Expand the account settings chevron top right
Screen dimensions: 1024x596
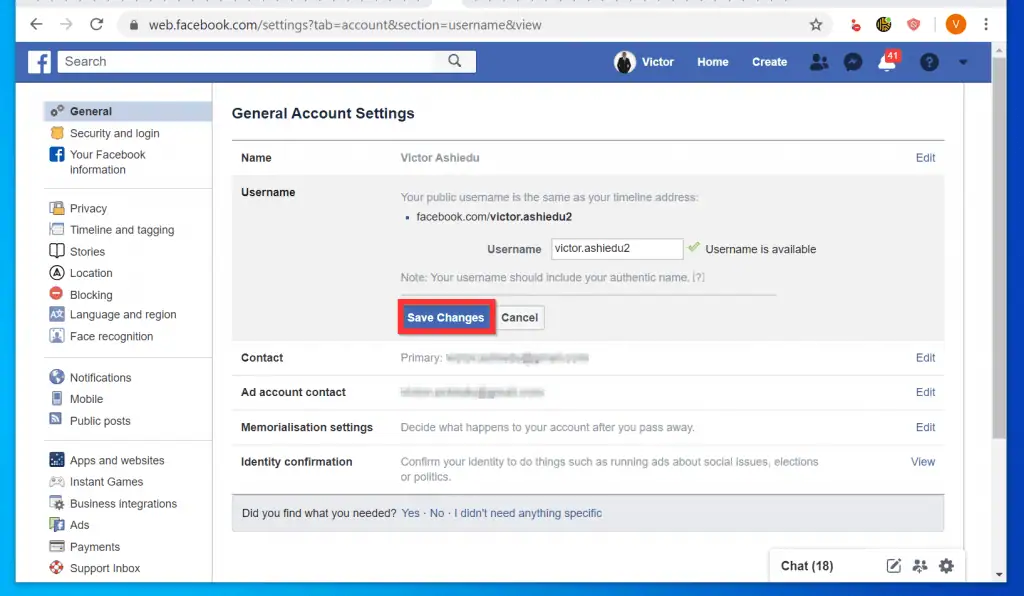tap(963, 62)
